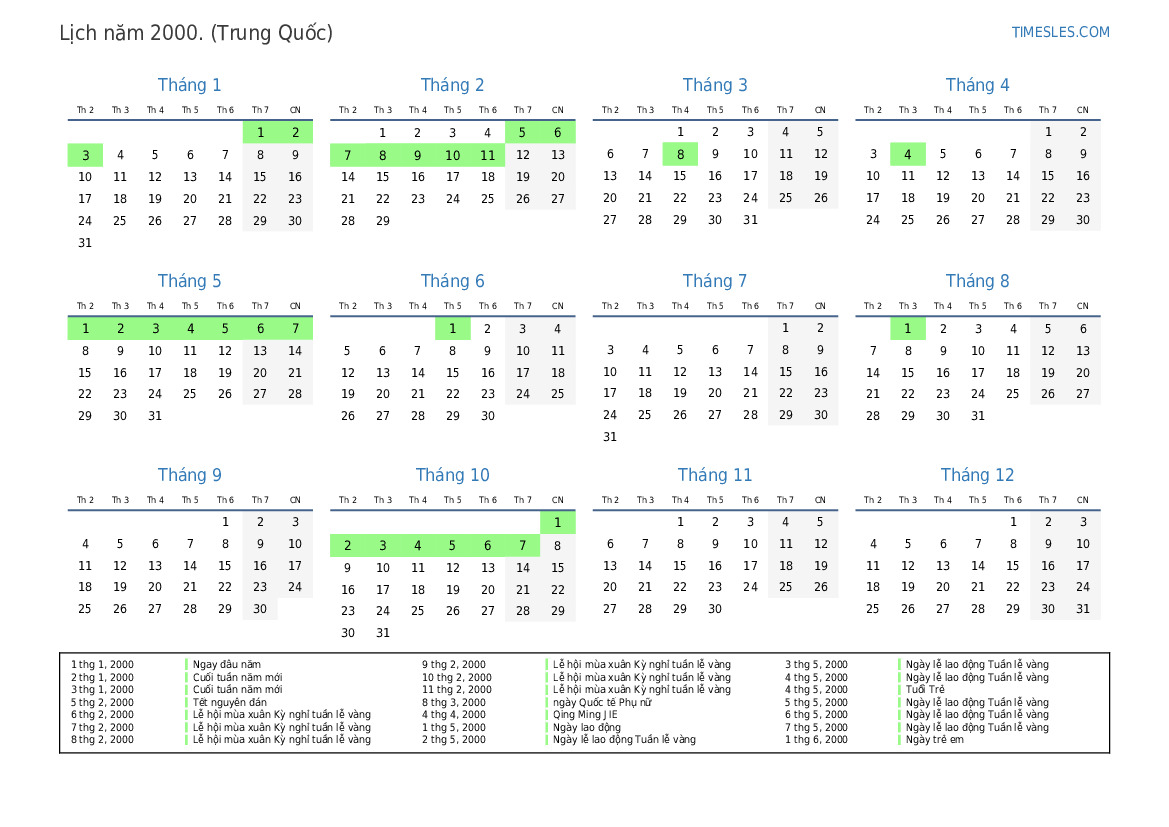Click legend date '4 thg 4, 2000'
Image resolution: width=1169 pixels, height=827 pixels.
pyautogui.click(x=454, y=714)
